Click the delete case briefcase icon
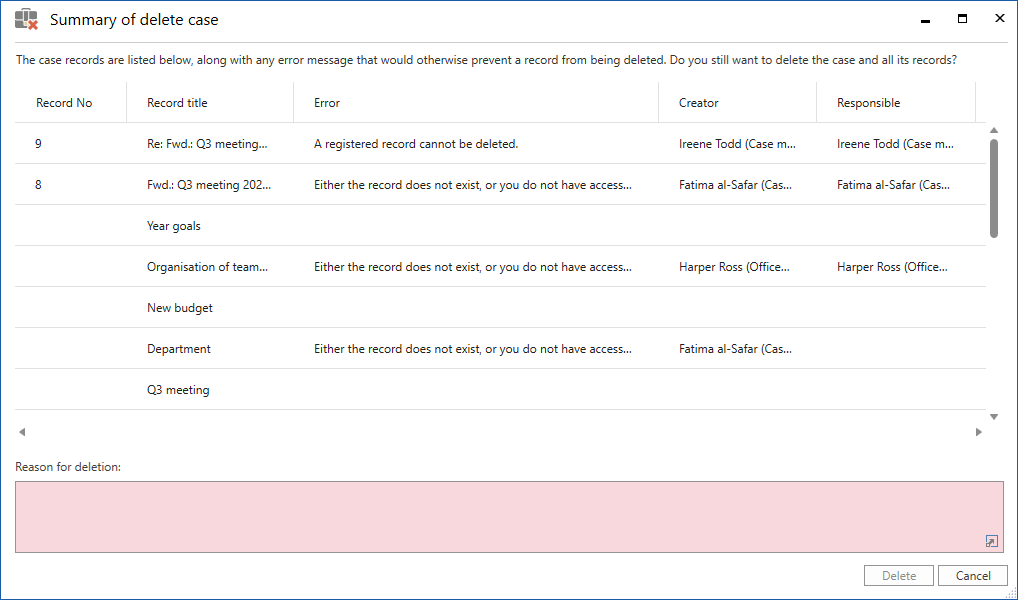The height and width of the screenshot is (600, 1018). pyautogui.click(x=27, y=19)
